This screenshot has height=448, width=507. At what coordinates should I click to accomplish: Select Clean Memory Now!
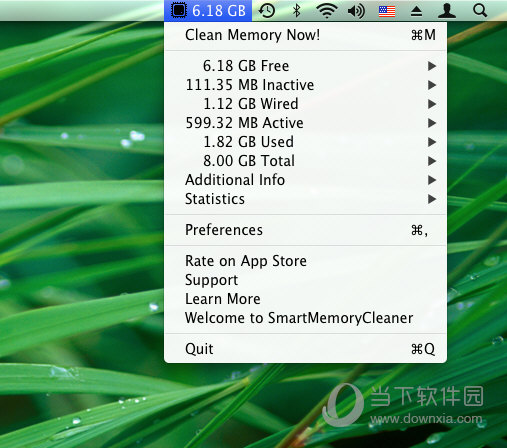305,35
